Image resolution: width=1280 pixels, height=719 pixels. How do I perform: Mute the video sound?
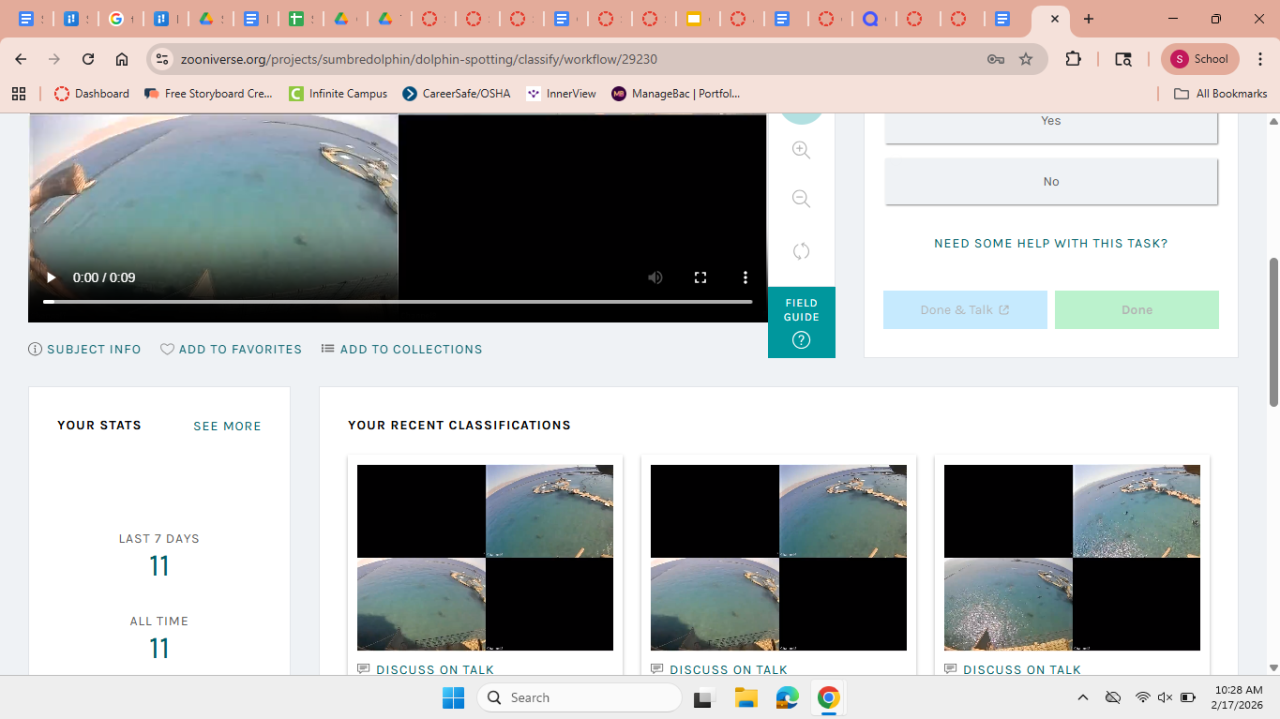[655, 278]
